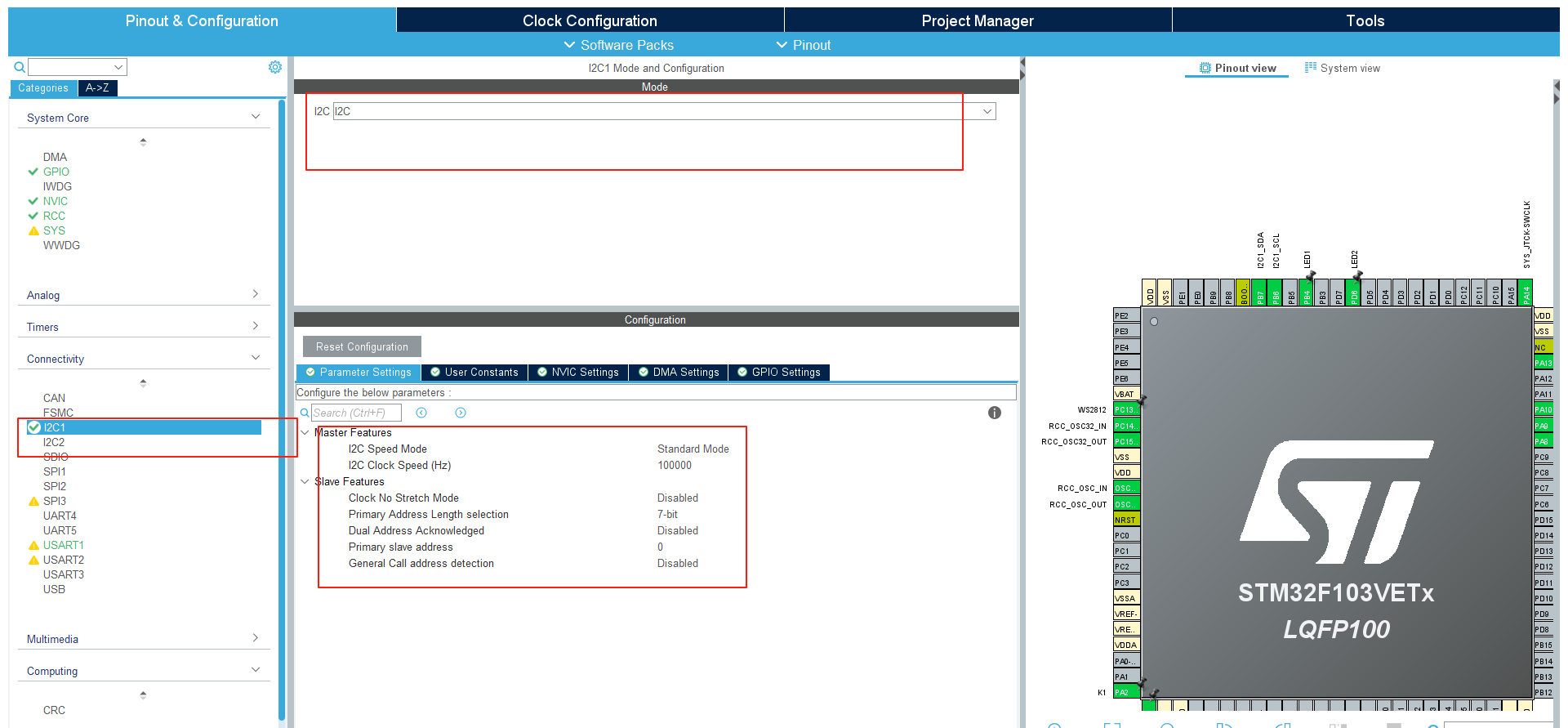Click pin PA13 on the chip
This screenshot has width=1568, height=728.
1543,363
